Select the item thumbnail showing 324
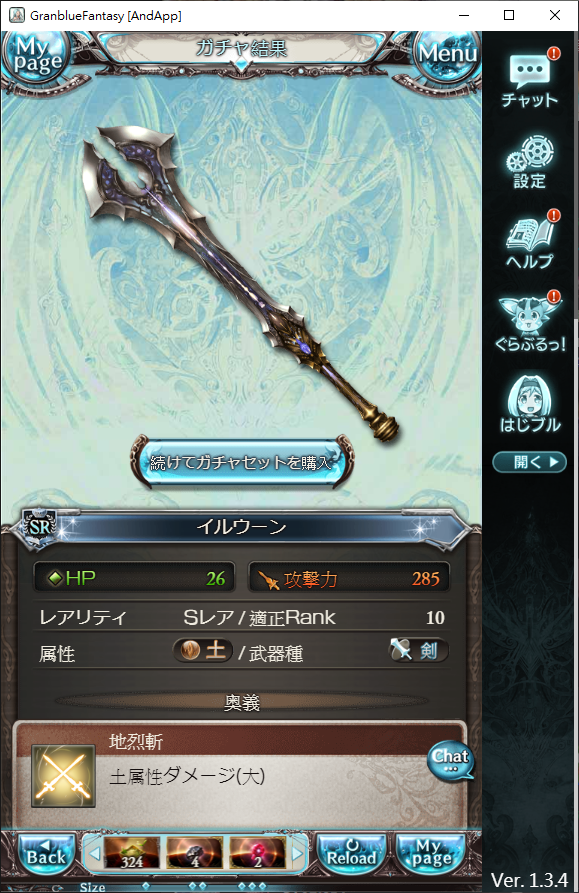 (x=132, y=853)
